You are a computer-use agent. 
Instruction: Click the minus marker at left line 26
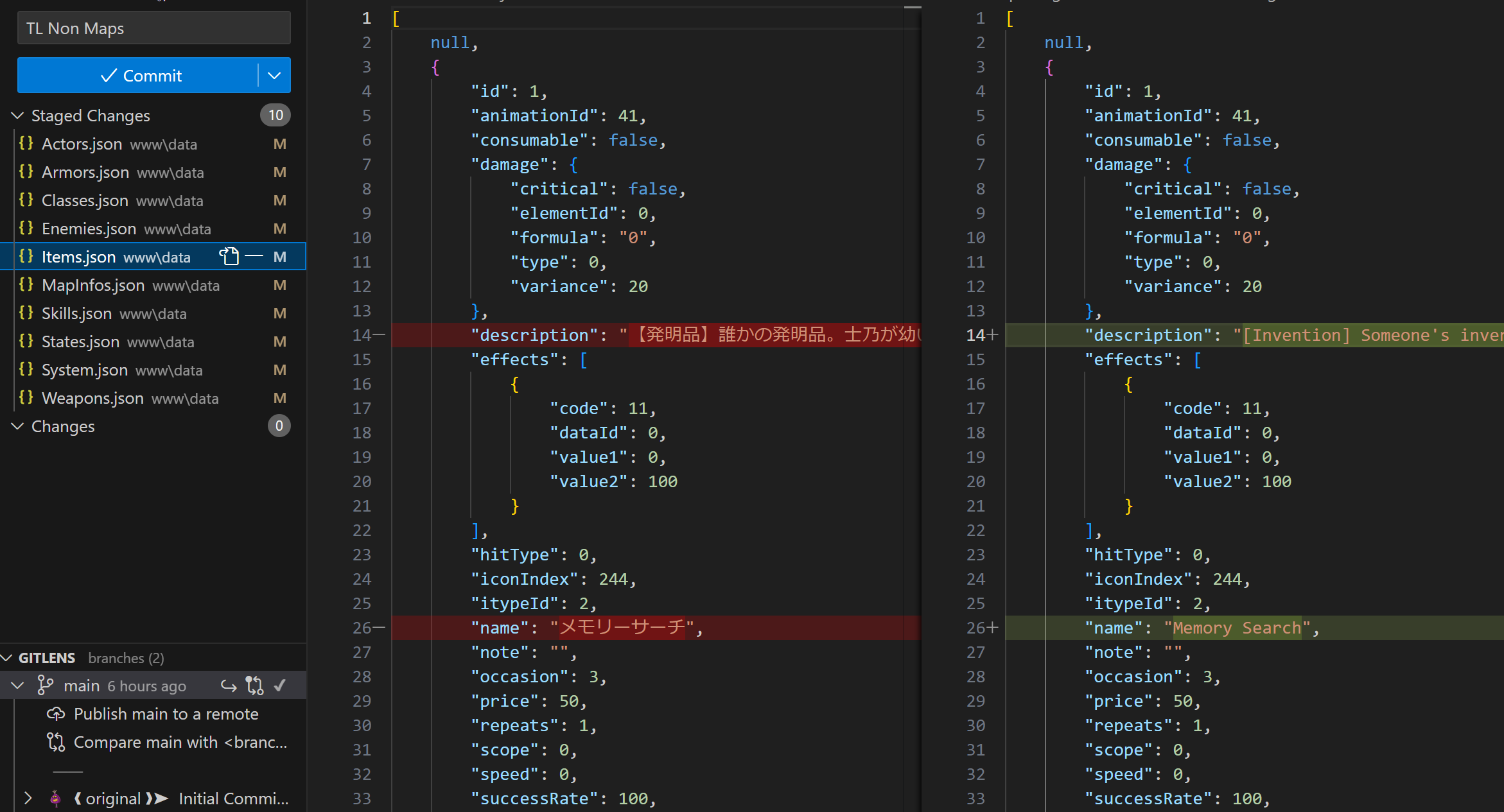(379, 627)
